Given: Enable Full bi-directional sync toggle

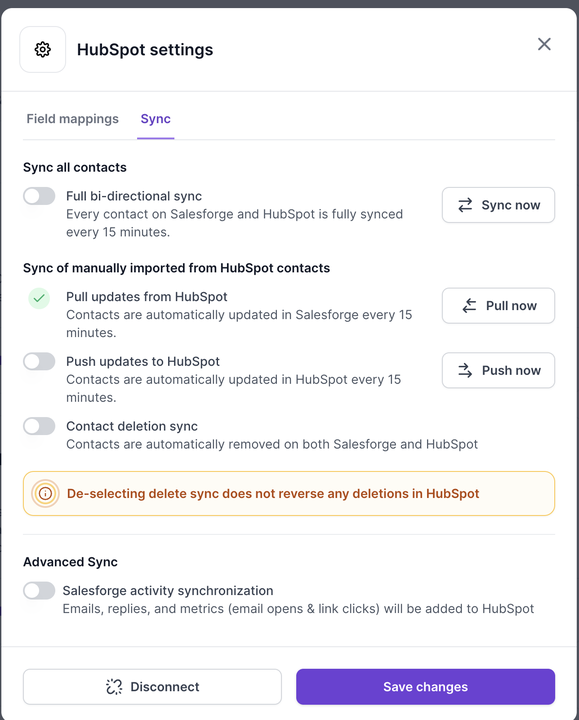Looking at the screenshot, I should pyautogui.click(x=39, y=196).
